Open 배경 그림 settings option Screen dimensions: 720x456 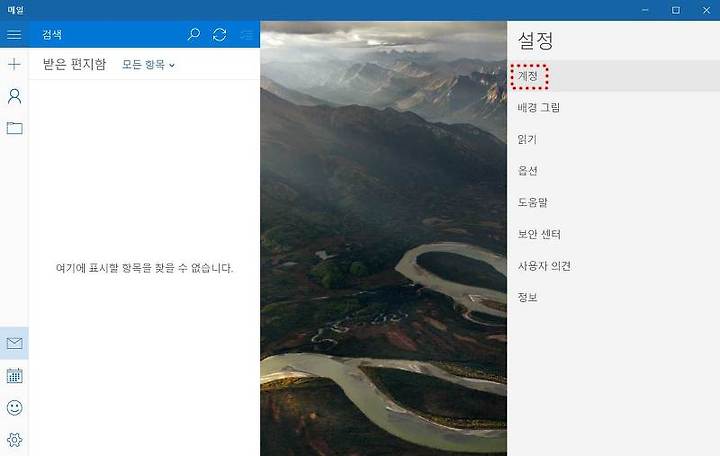pyautogui.click(x=539, y=107)
